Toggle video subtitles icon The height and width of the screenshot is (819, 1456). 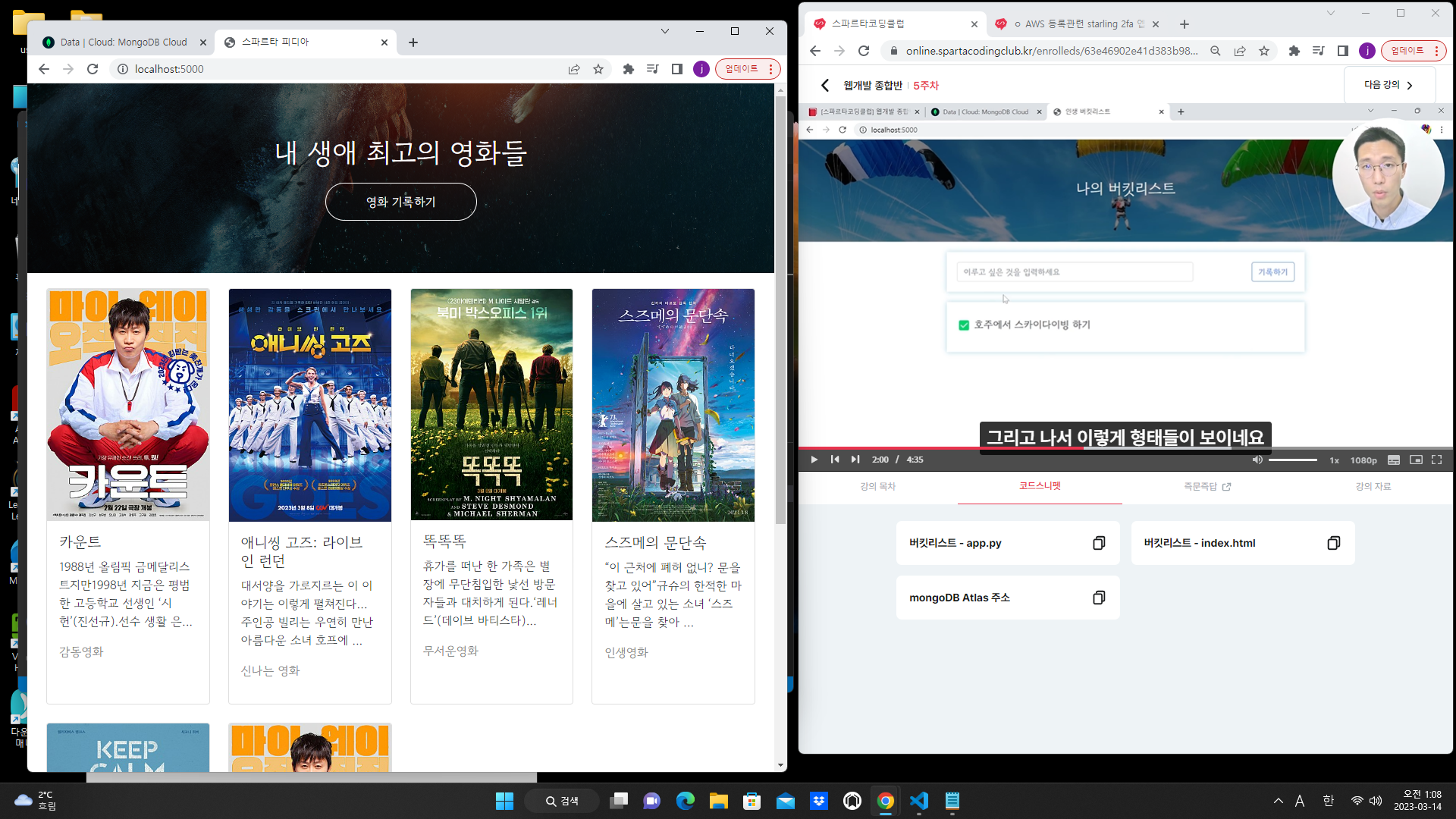1394,460
